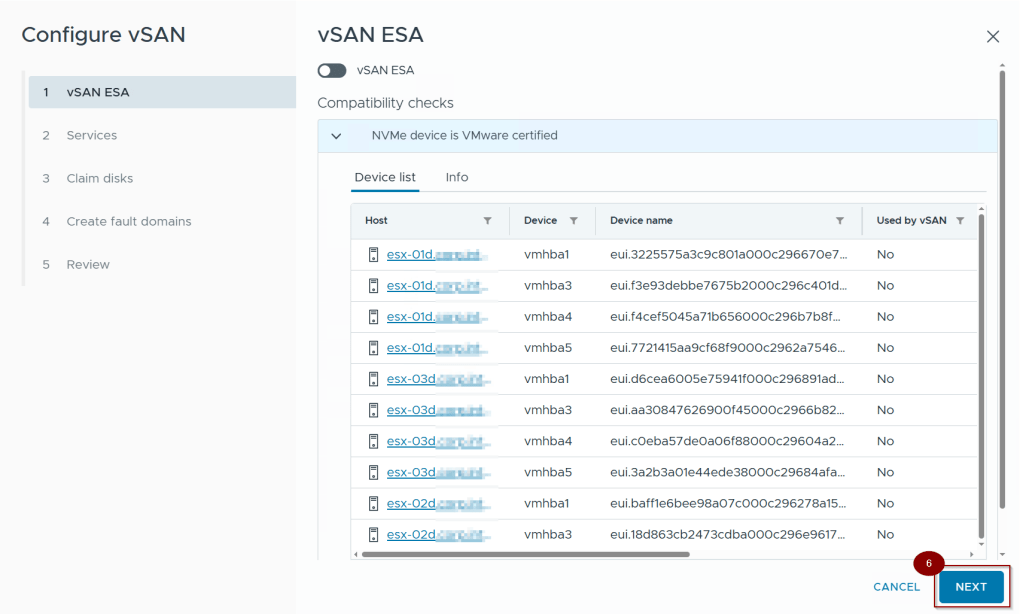Click the horizontal scrollbar of device table

[525, 553]
